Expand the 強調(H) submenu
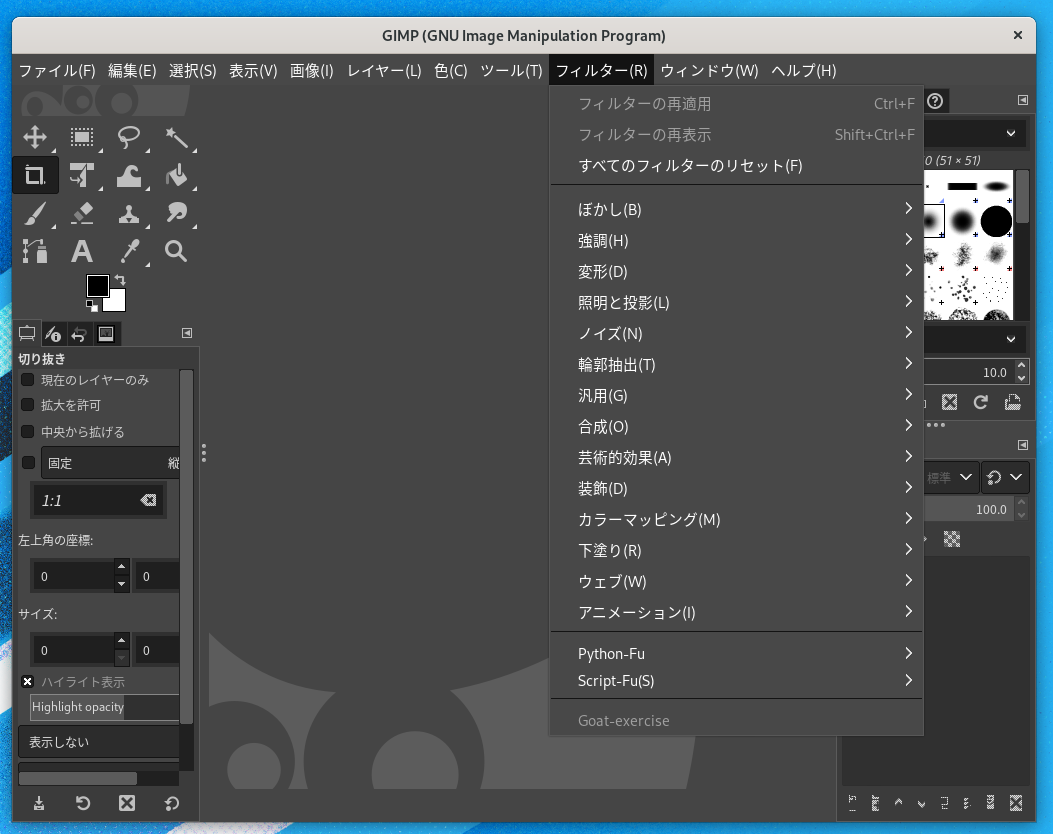Image resolution: width=1053 pixels, height=834 pixels. click(x=736, y=240)
